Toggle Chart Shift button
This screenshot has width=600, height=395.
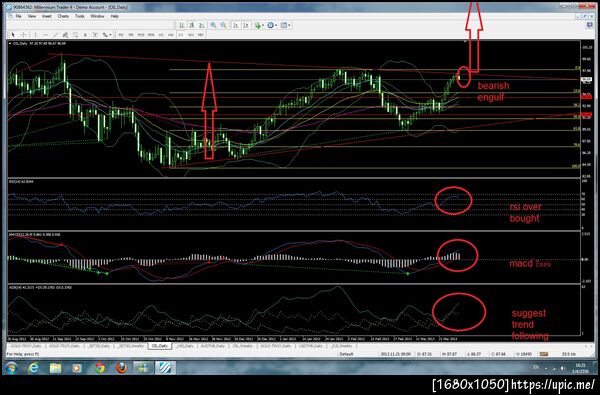(x=246, y=25)
